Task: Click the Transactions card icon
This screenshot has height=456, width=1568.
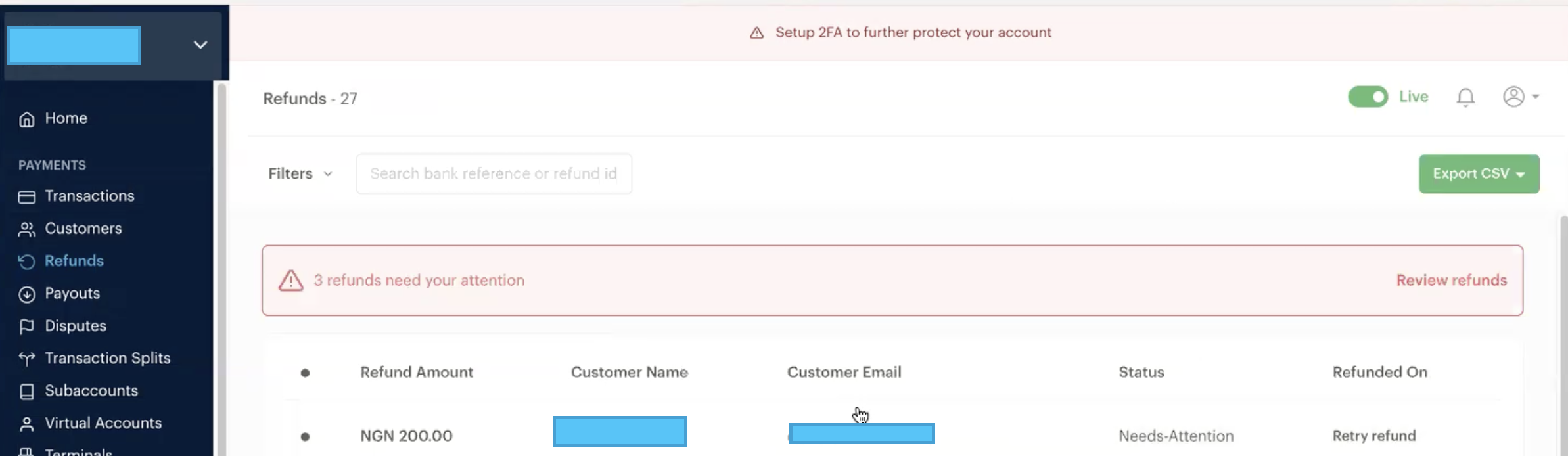Action: (x=26, y=196)
